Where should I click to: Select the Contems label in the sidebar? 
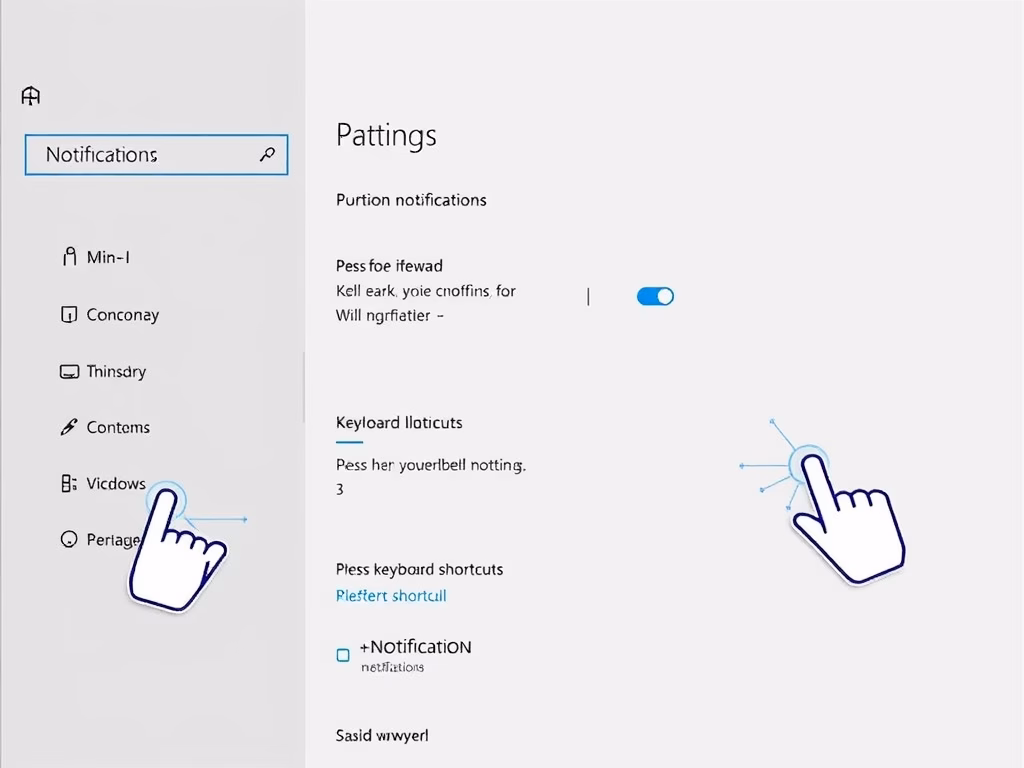[118, 428]
